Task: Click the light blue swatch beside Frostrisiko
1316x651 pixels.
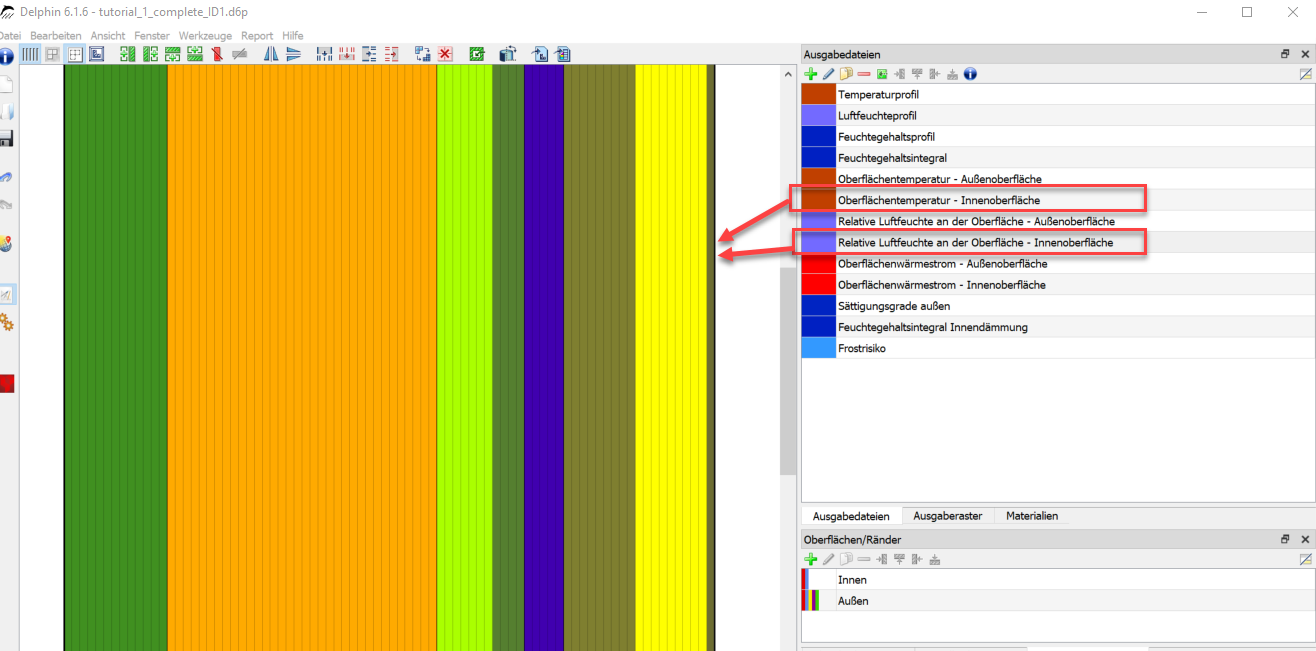Action: pyautogui.click(x=818, y=348)
